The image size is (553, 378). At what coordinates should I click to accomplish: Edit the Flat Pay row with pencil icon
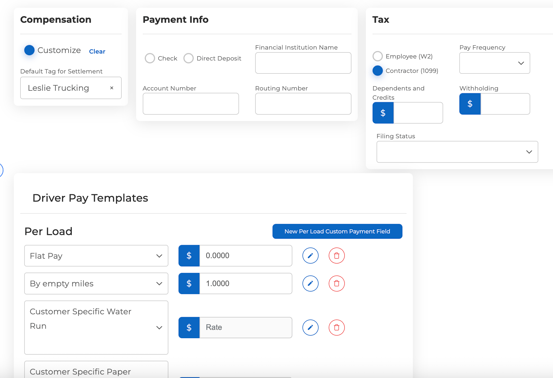click(310, 256)
